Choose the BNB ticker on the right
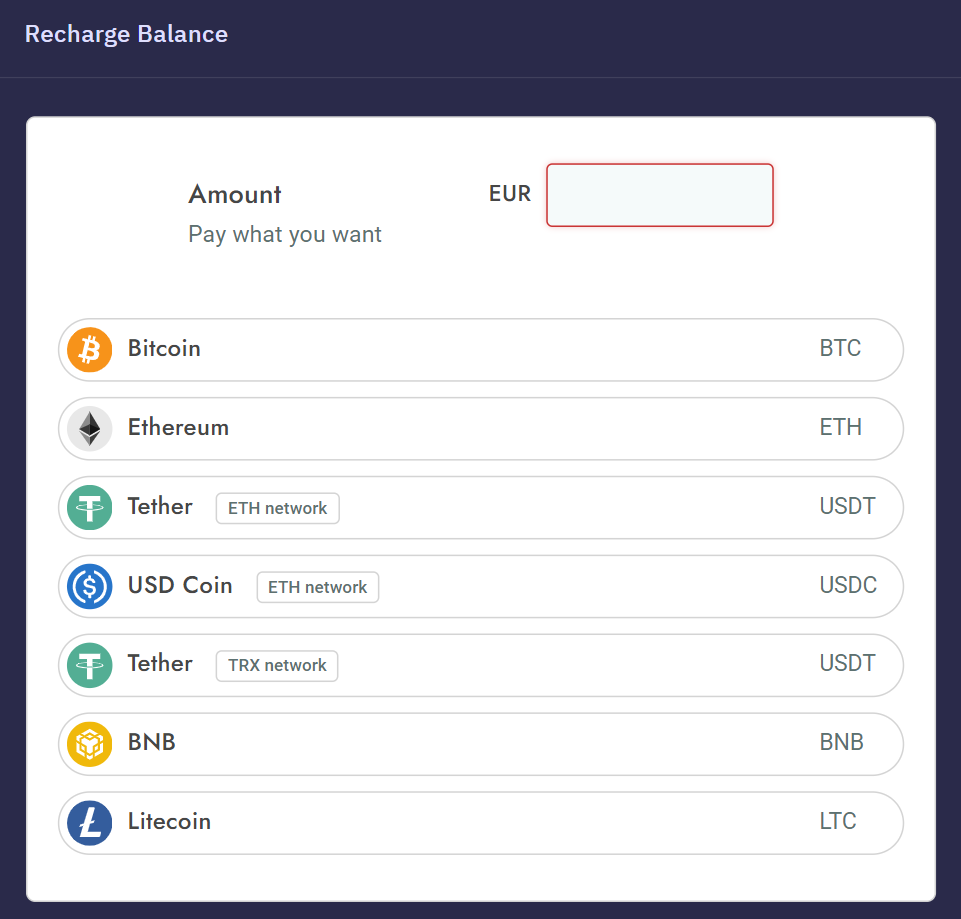 [841, 742]
